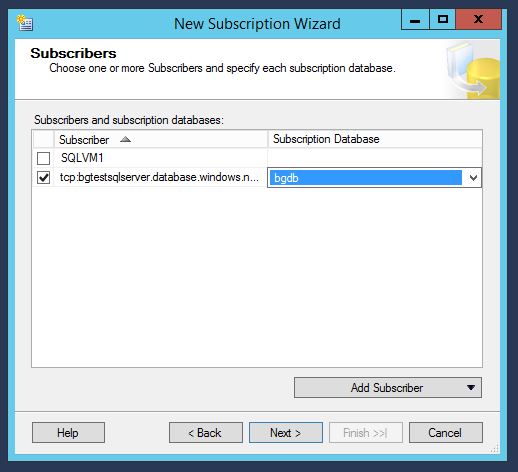Open the Add Subscriber dropdown button
Screen dimensions: 518x472
tap(388, 387)
